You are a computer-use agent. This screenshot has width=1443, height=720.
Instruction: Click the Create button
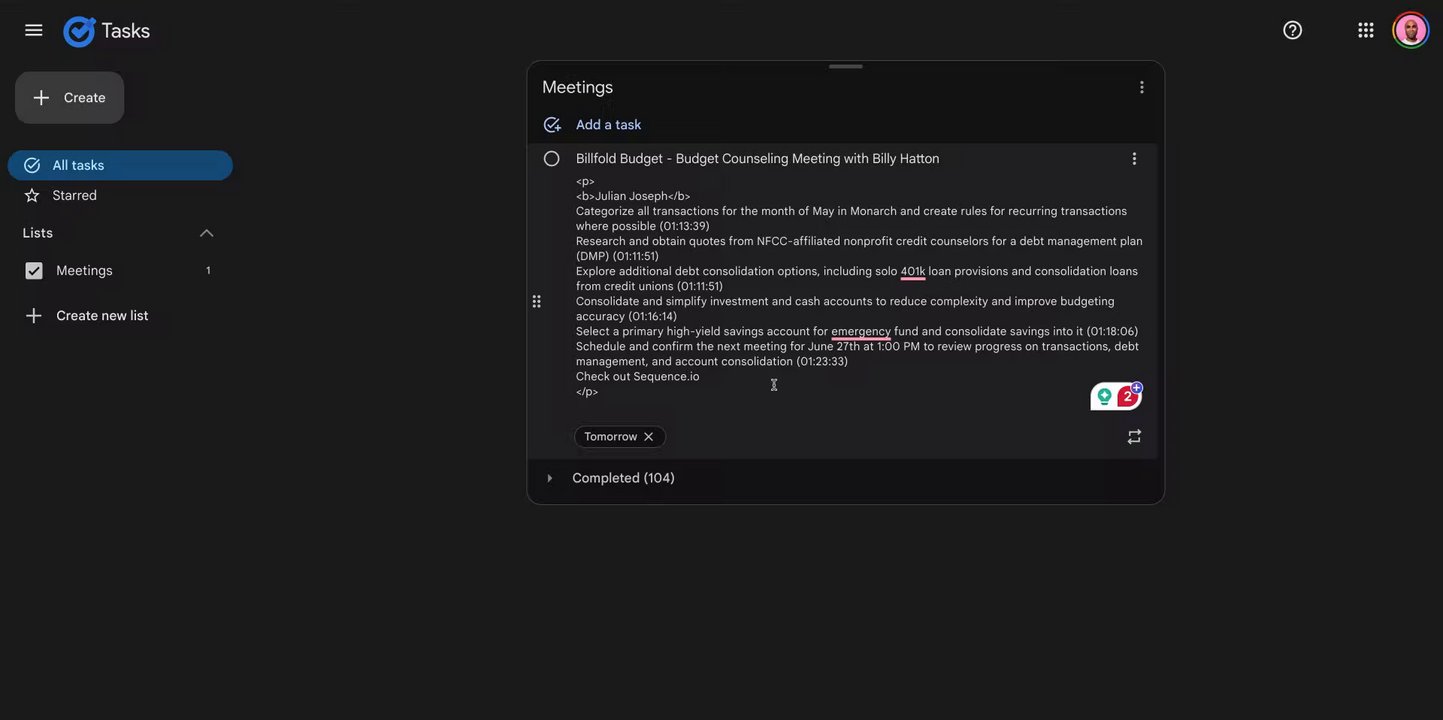click(x=70, y=98)
